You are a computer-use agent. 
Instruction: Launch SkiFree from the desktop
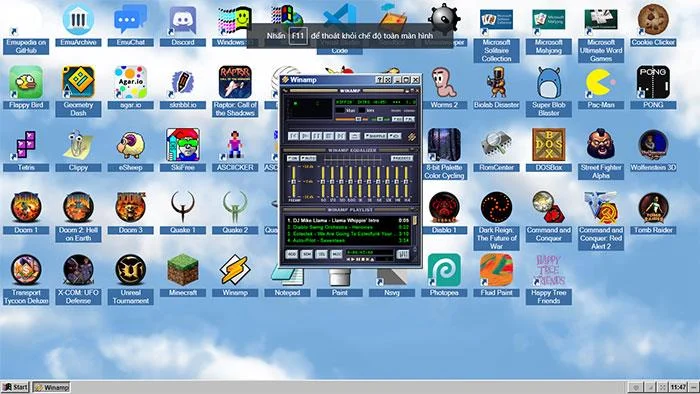click(183, 150)
